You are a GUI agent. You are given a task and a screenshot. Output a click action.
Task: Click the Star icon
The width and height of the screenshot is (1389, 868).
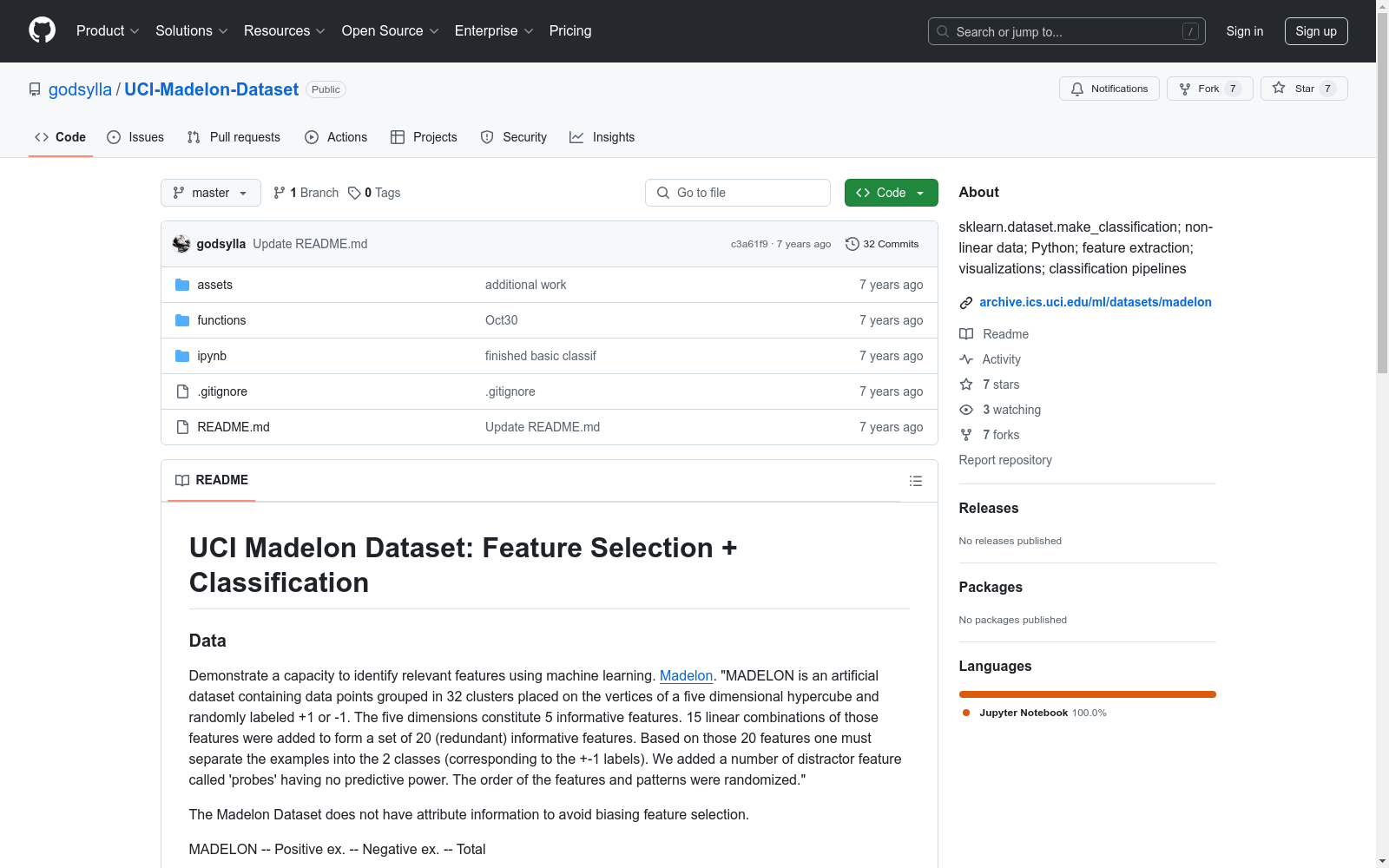1279,88
